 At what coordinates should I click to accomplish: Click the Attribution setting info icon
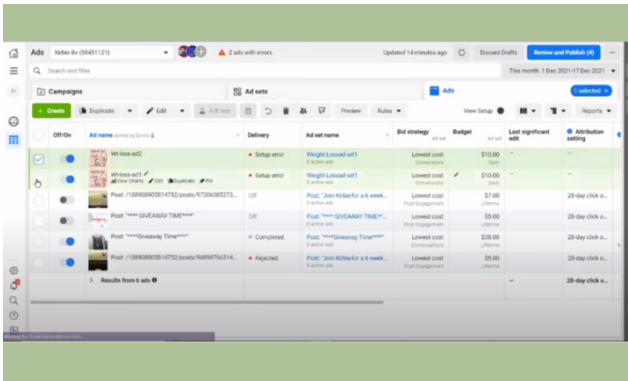[x=570, y=131]
